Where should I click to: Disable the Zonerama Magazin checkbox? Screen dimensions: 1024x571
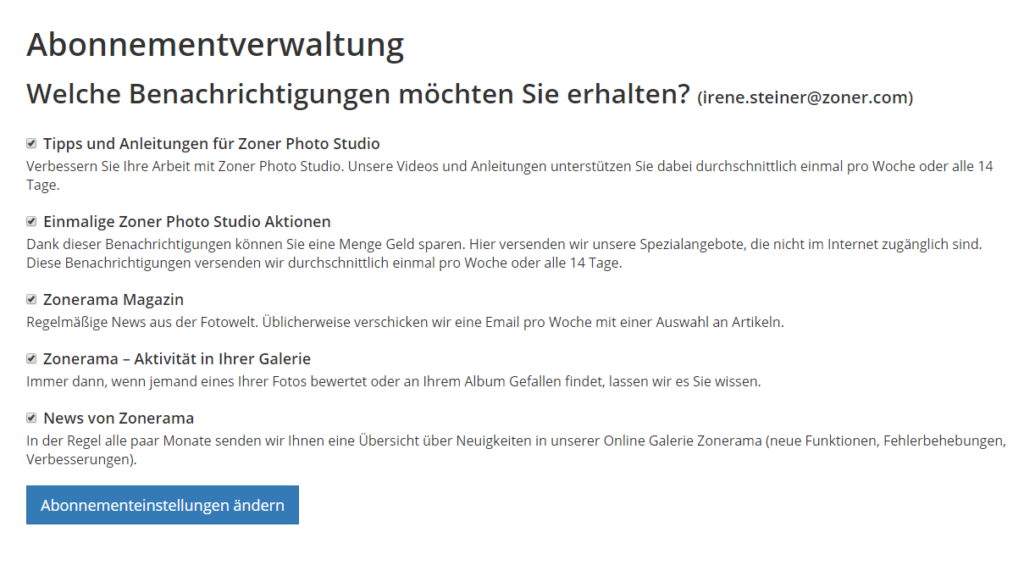[31, 299]
